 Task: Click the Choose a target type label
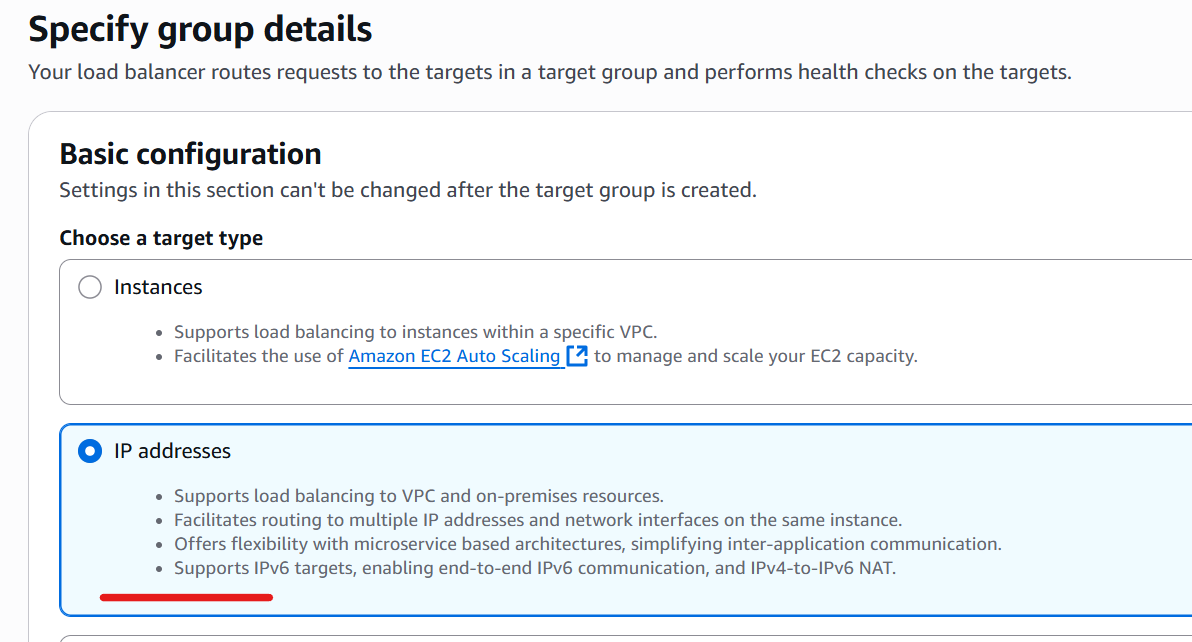click(161, 239)
